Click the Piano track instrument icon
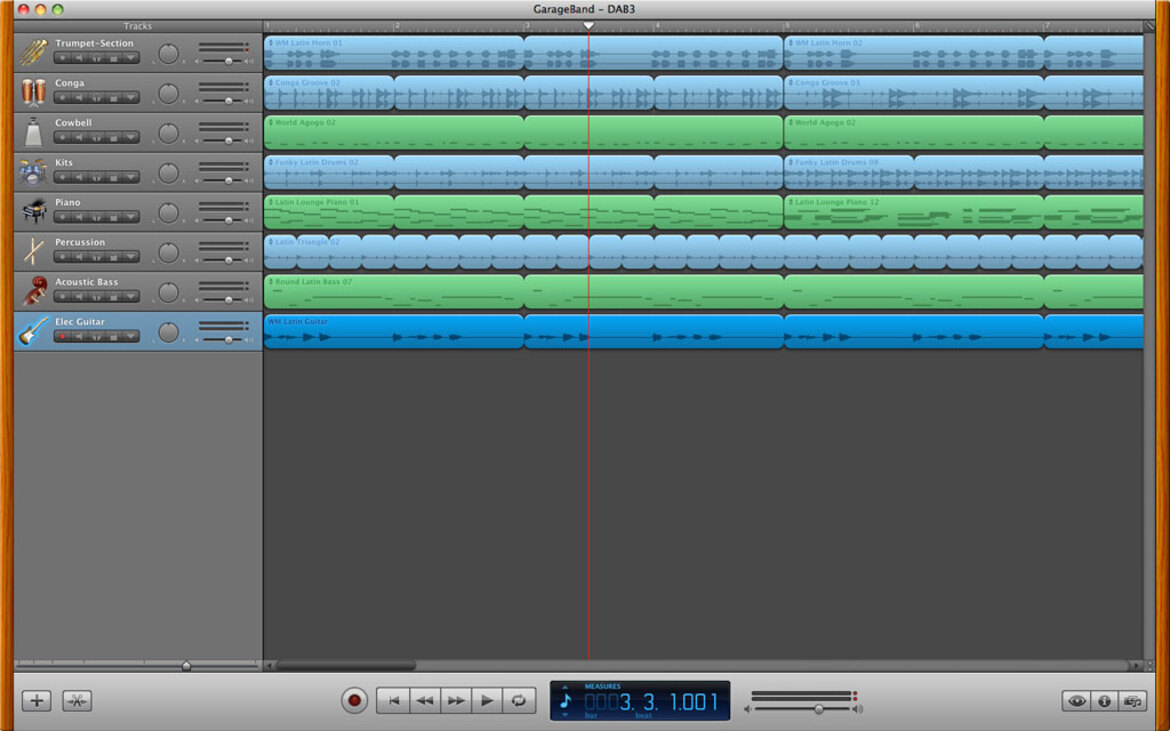The image size is (1170, 731). point(33,212)
